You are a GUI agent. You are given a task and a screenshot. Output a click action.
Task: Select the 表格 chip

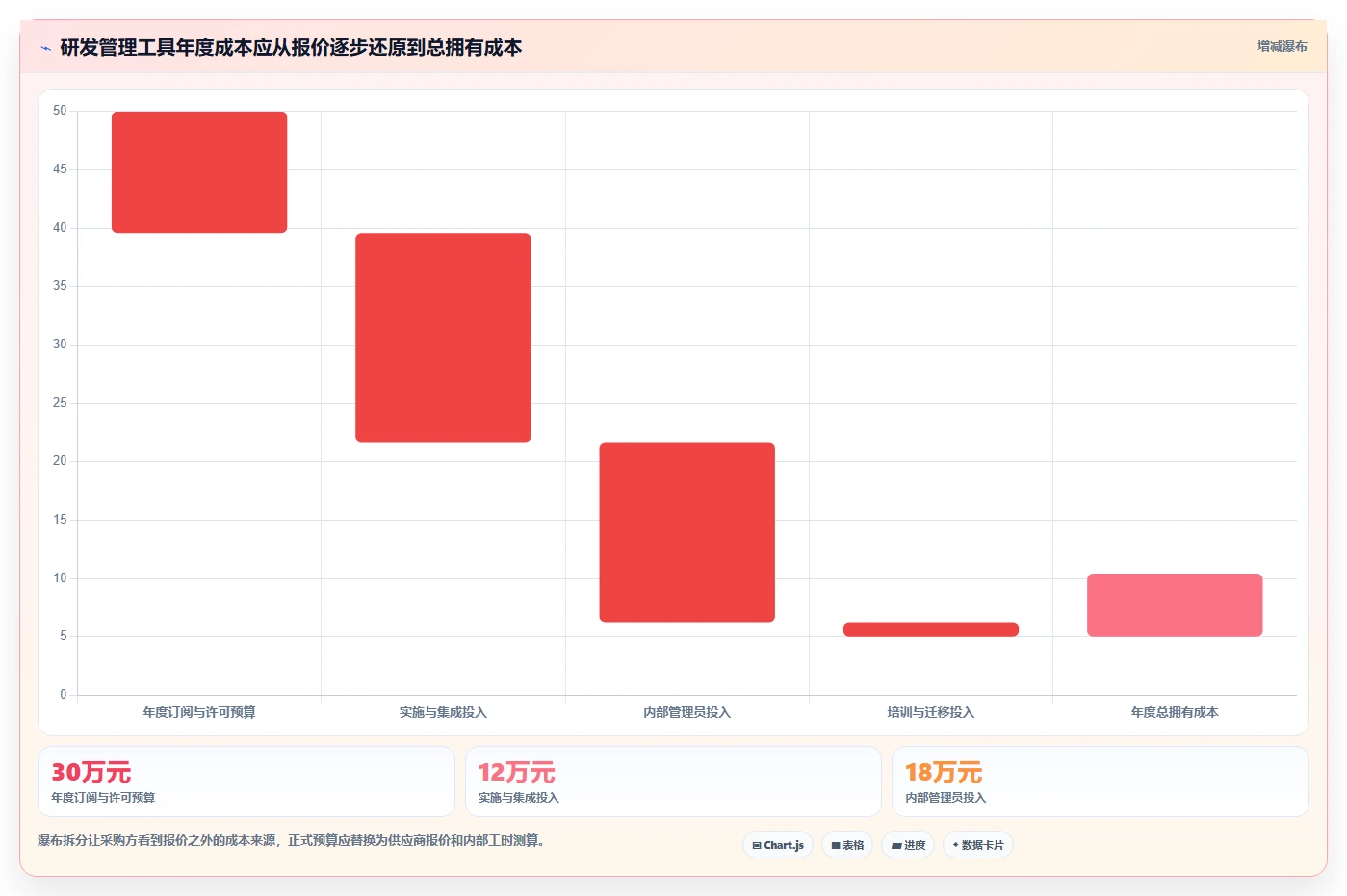click(847, 845)
